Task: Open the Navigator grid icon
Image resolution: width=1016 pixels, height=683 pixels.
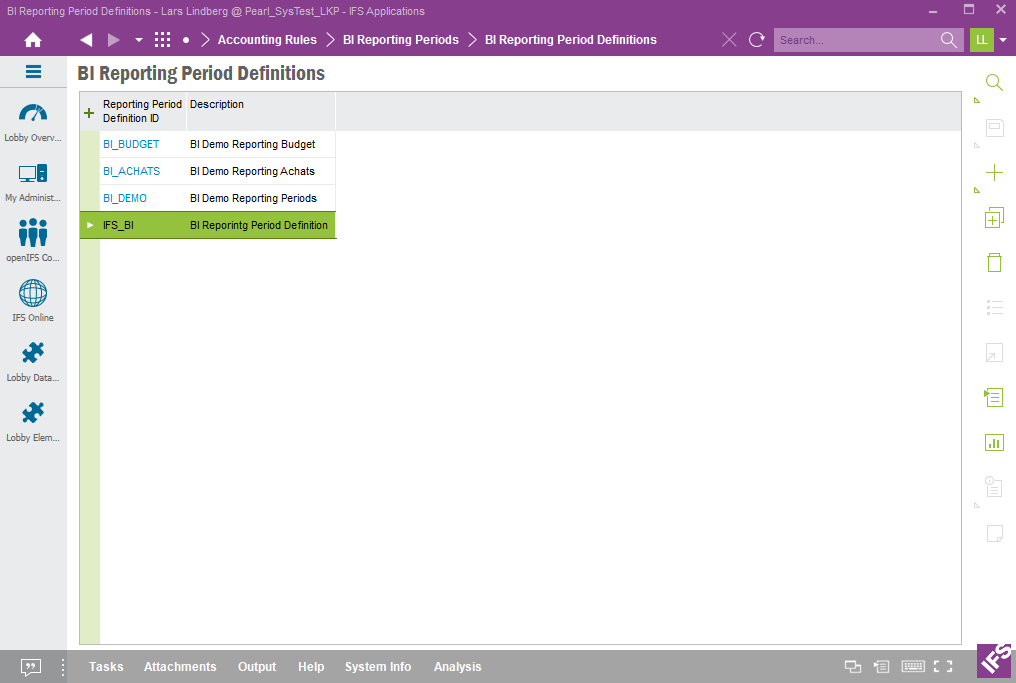Action: pos(162,40)
